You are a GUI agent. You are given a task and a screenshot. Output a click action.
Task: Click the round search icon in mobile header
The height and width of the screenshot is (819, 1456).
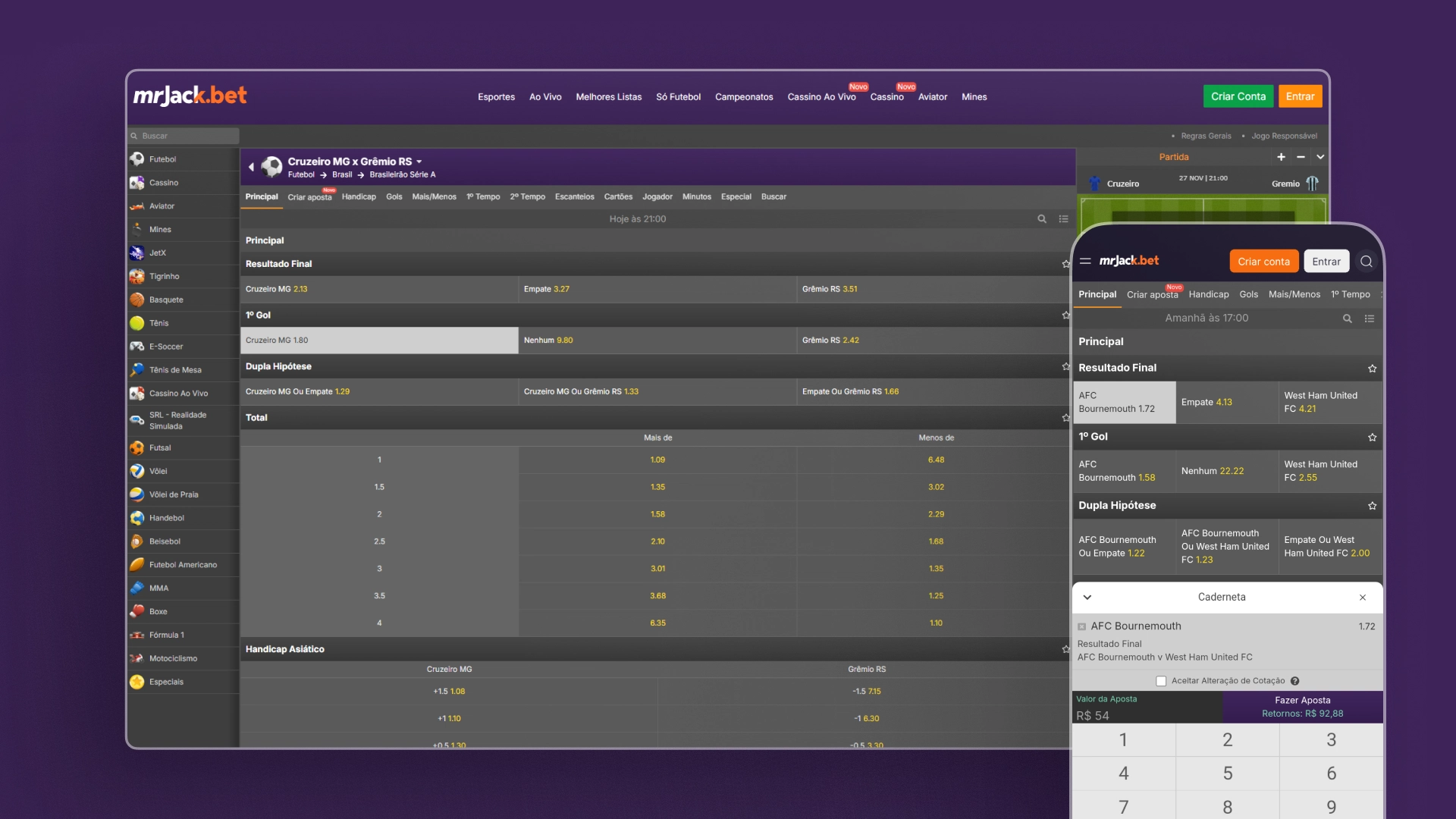pos(1367,262)
